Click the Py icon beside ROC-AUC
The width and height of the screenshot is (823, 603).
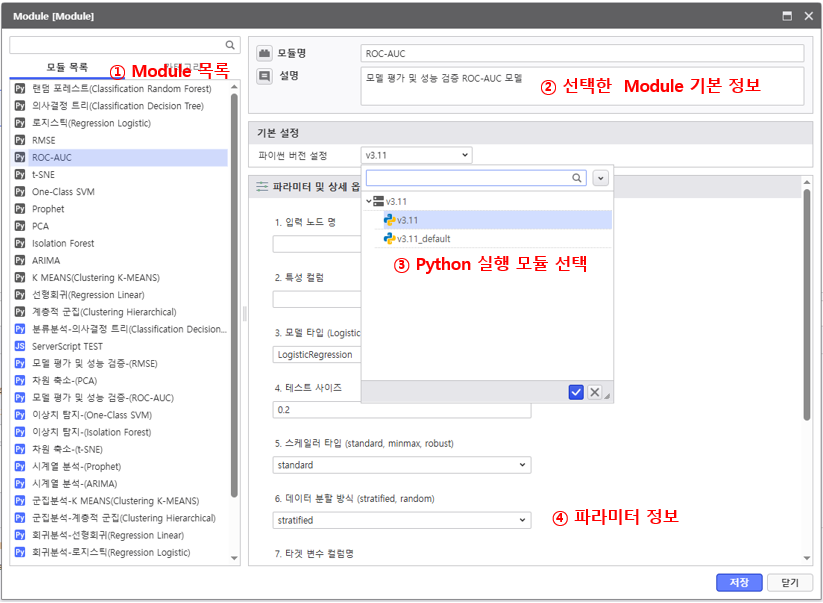click(x=20, y=157)
